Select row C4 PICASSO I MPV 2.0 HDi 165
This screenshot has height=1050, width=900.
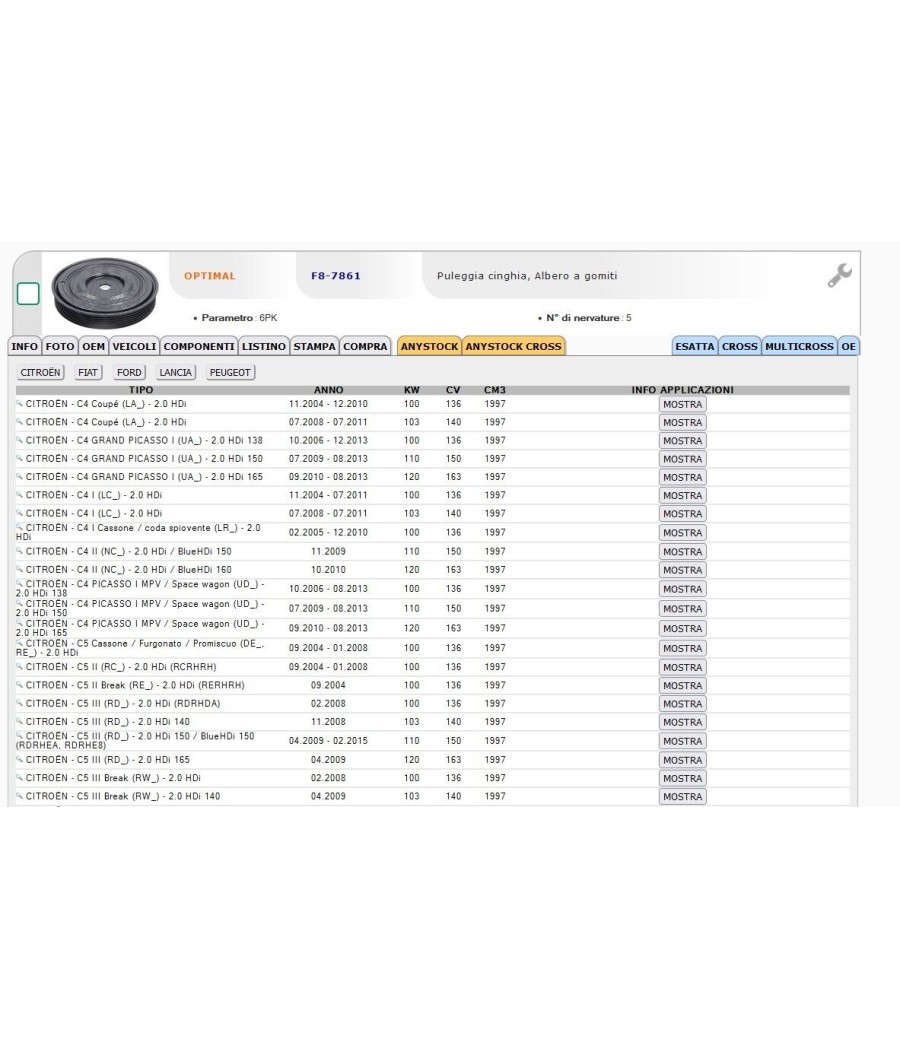[x=433, y=628]
